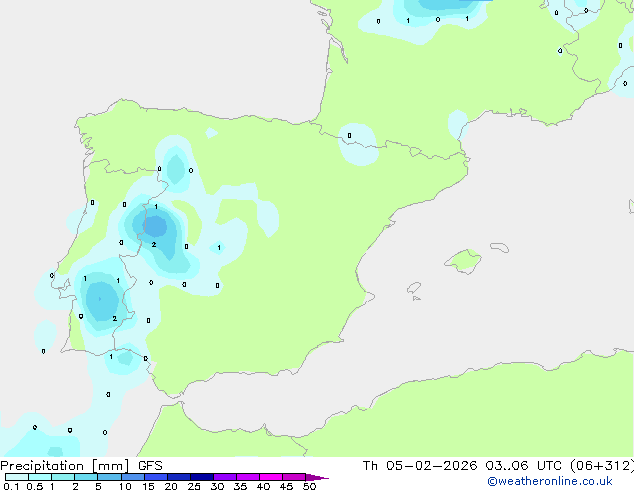Click the purple swatch between 30 and 35

coord(225,477)
